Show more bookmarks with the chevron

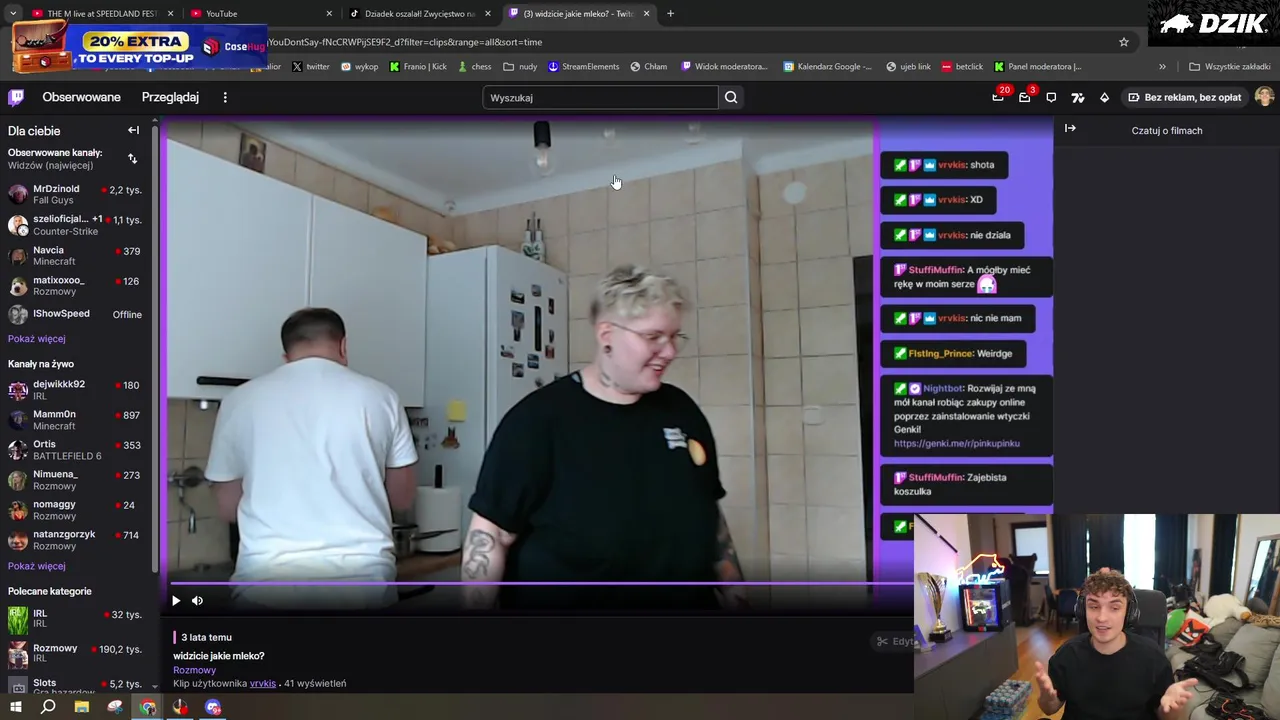click(x=1162, y=67)
